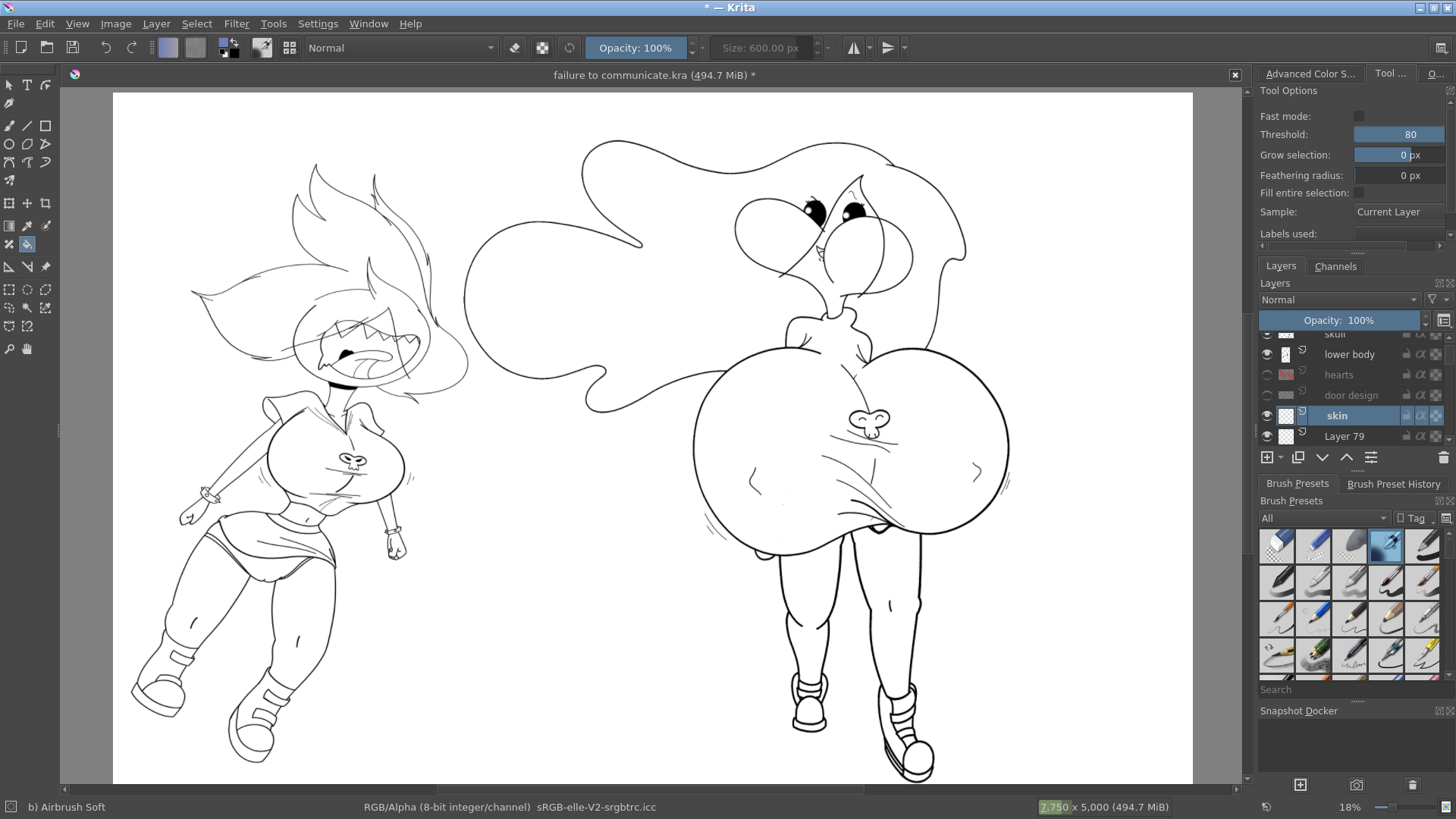Open the Filter menu
The image size is (1456, 819).
(x=236, y=24)
